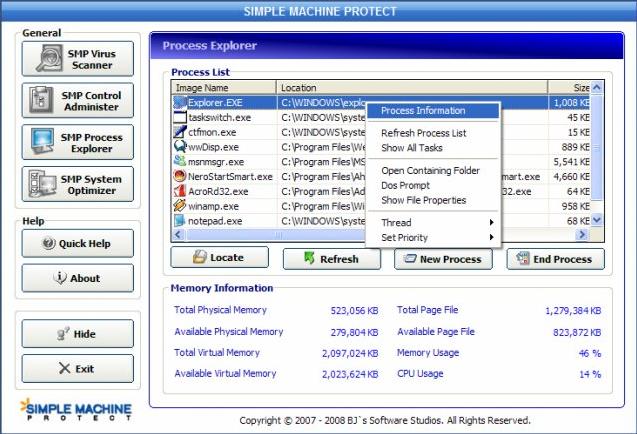
Task: Click the Quick Help question mark icon
Action: [49, 243]
